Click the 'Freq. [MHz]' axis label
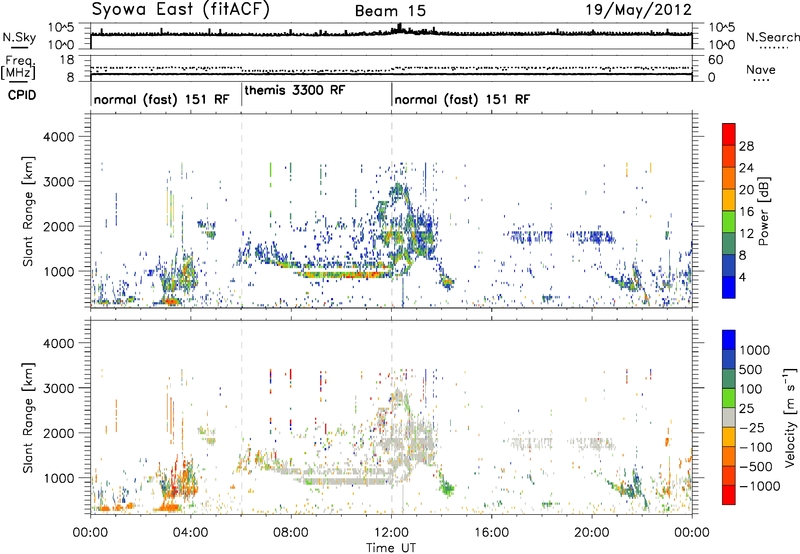The width and height of the screenshot is (800, 554). point(19,67)
